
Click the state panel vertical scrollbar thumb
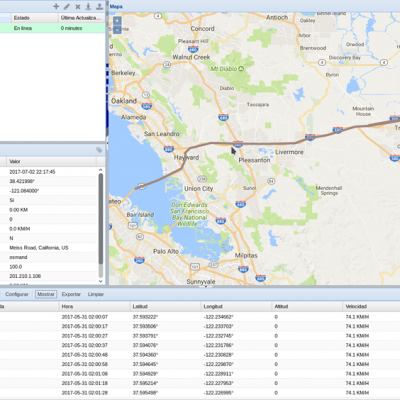click(101, 218)
